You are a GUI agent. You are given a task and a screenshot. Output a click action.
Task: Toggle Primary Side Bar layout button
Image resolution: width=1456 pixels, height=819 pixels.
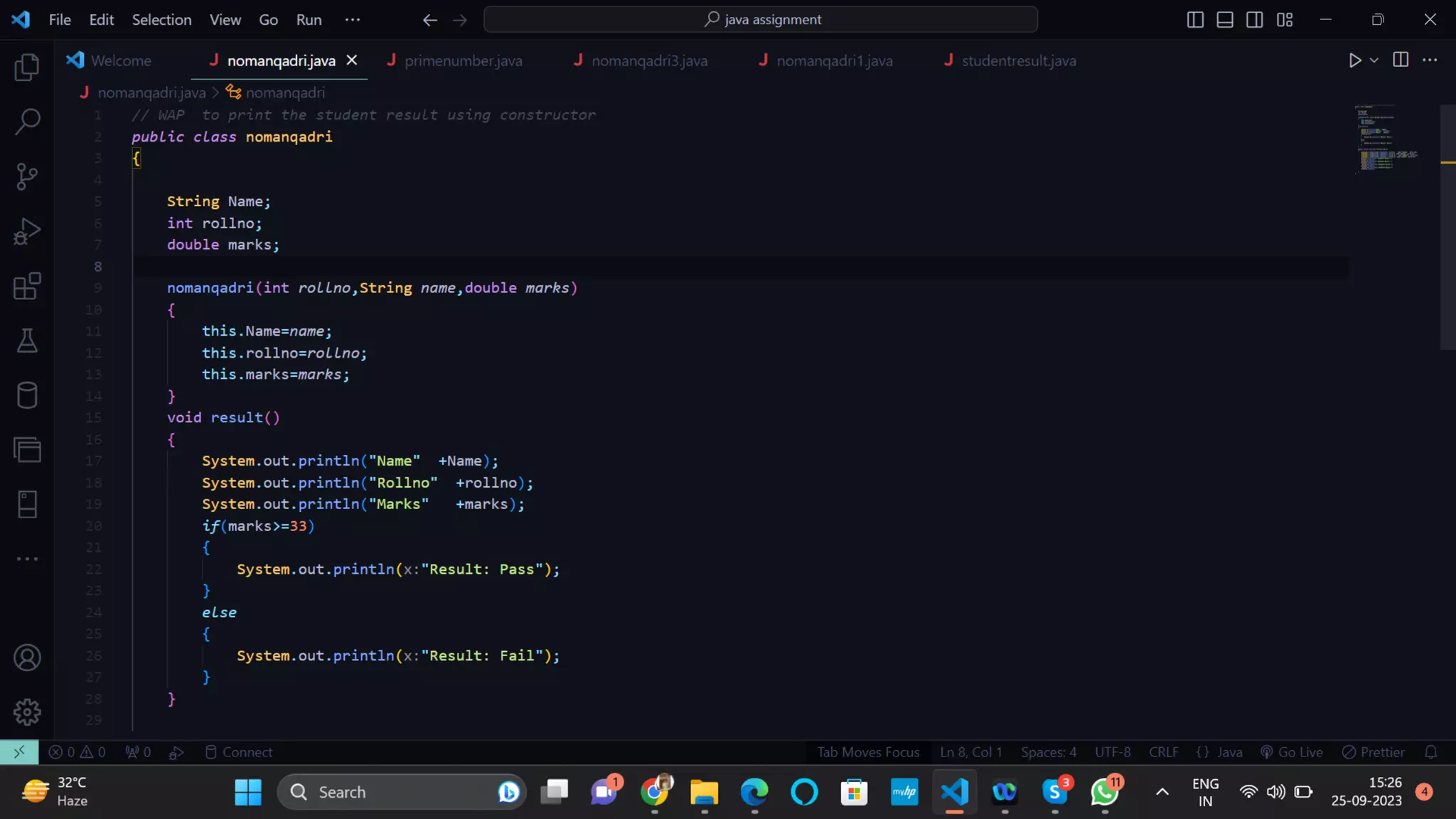tap(1195, 20)
